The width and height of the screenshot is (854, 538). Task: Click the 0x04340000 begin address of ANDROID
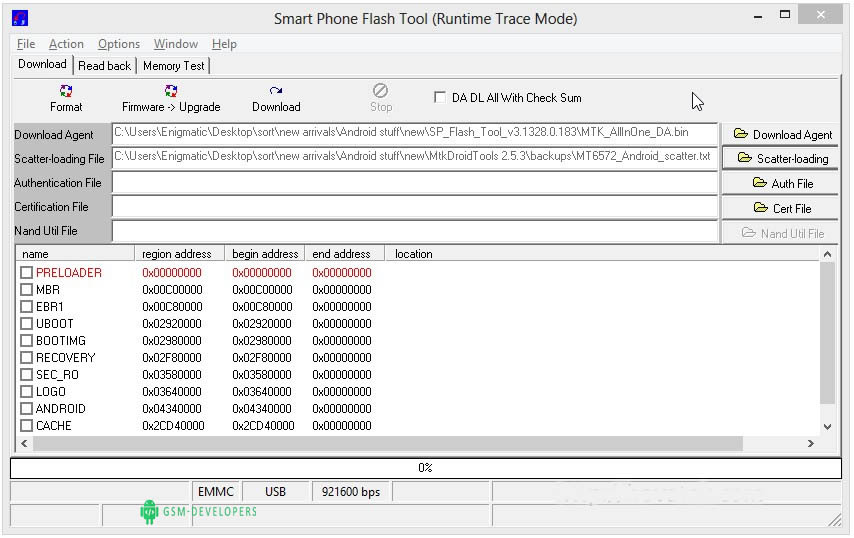click(263, 409)
